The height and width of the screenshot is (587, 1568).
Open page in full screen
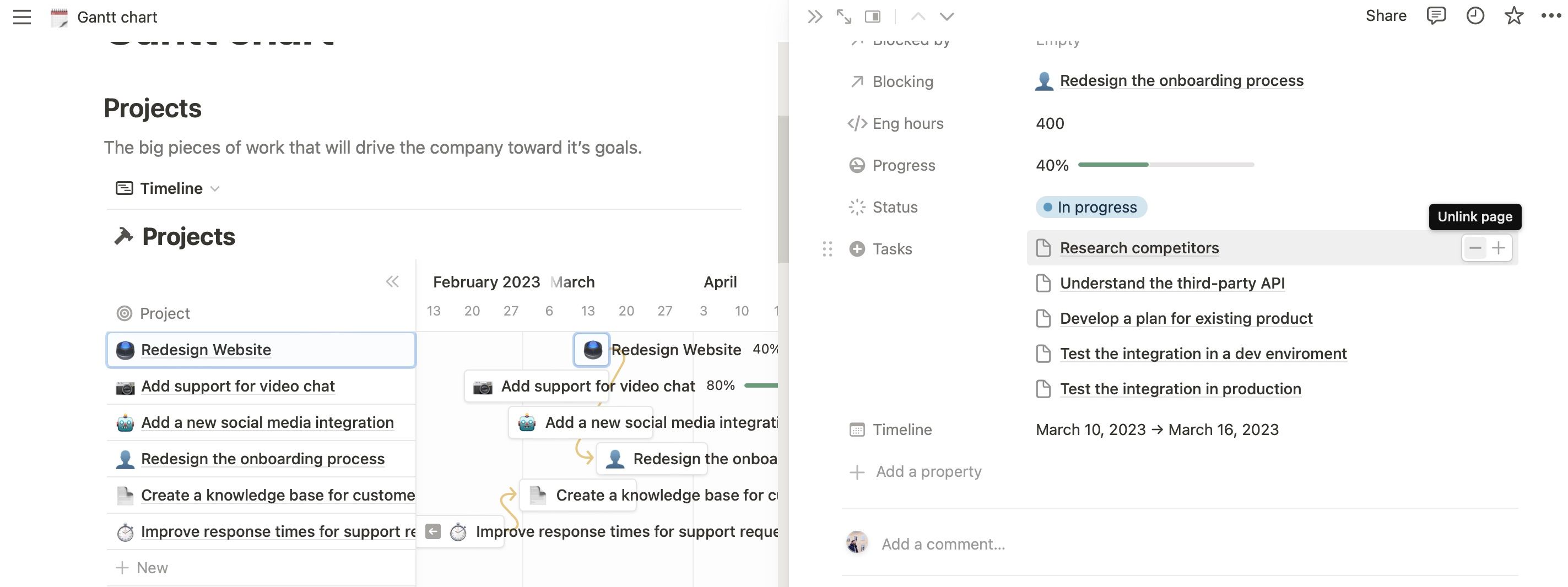[844, 17]
